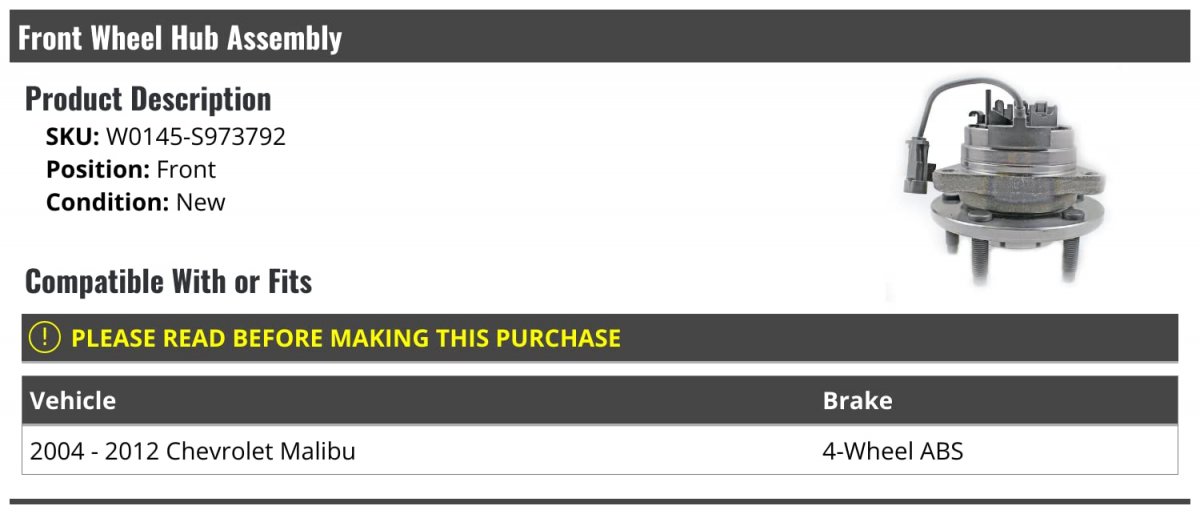Viewport: 1200px width, 514px height.
Task: Click the wheel hub product image
Action: pyautogui.click(x=1001, y=185)
